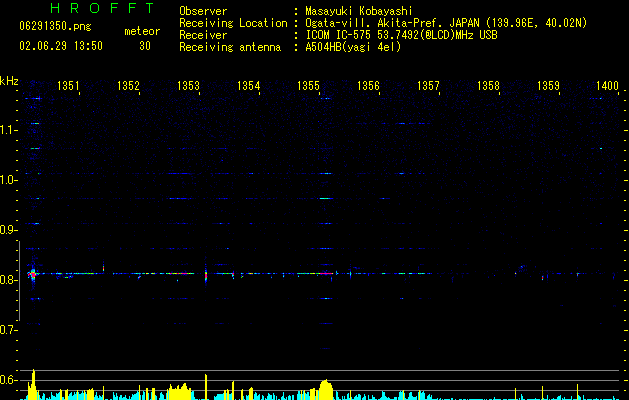Click the location text Ogata-vill. Akita-Pref. JAPAN

pyautogui.click(x=392, y=23)
